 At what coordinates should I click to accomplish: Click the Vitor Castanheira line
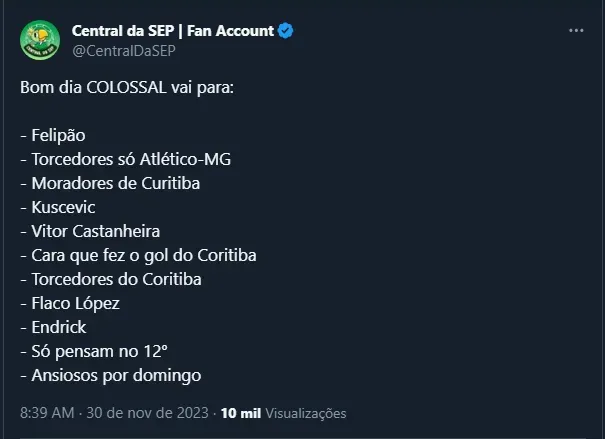[90, 231]
